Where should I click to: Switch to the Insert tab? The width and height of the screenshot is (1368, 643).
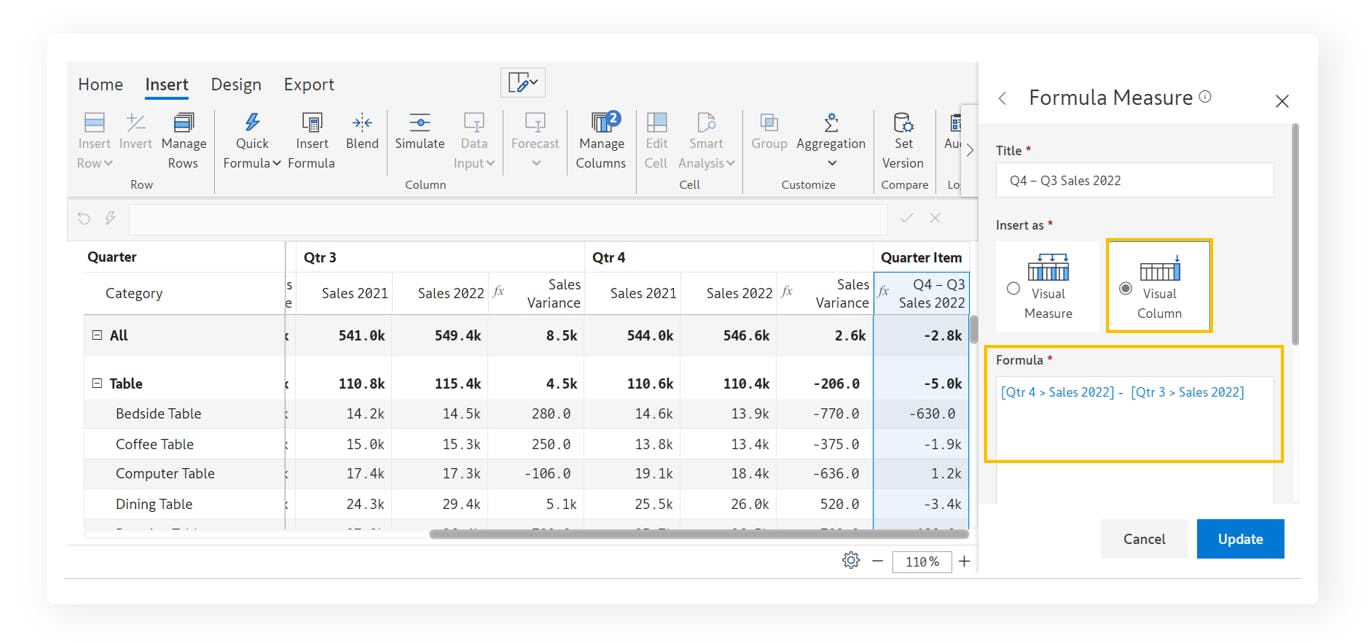tap(167, 85)
